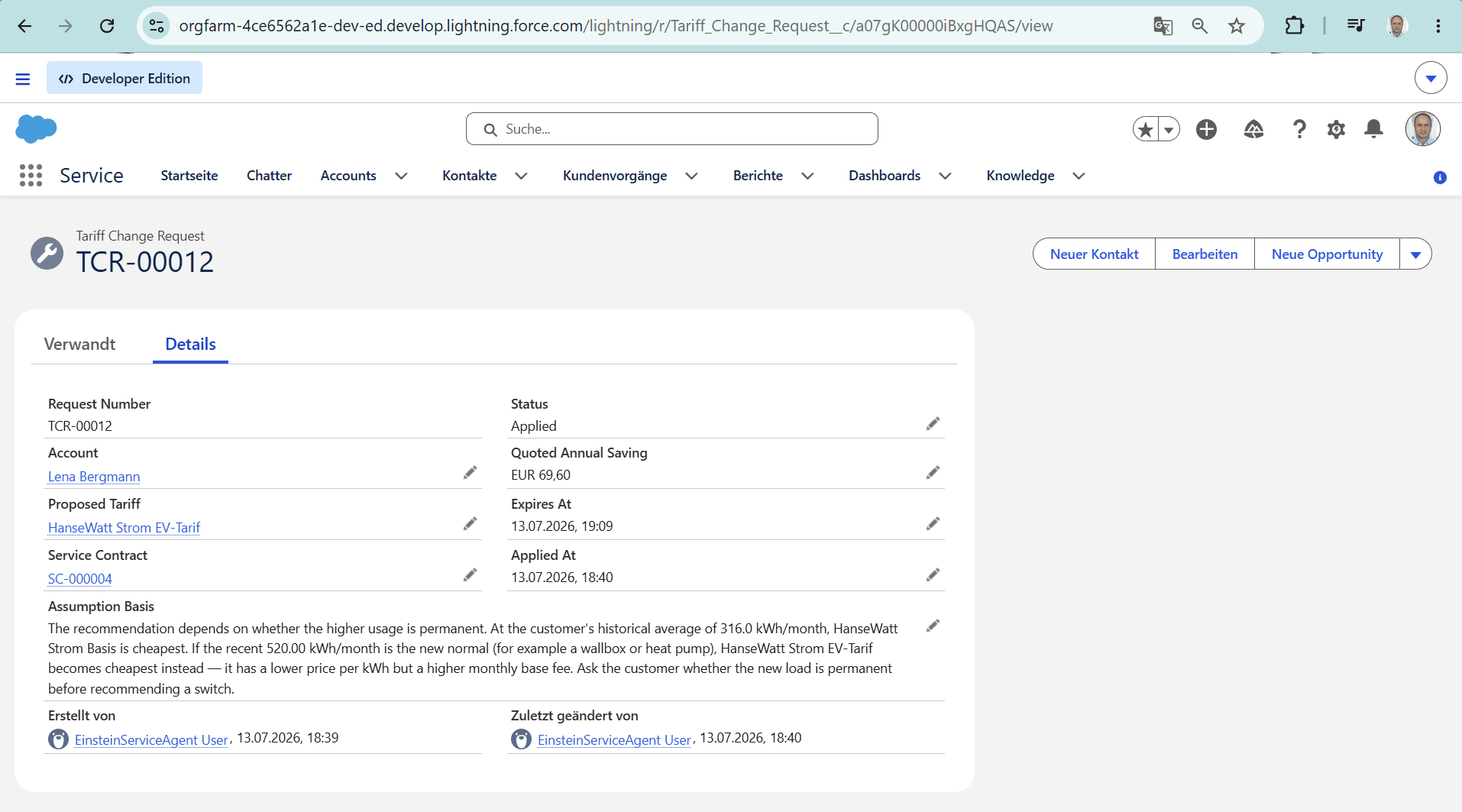Screen dimensions: 1462x812
Task: Open the site information icon in the address bar
Action: coord(157,26)
